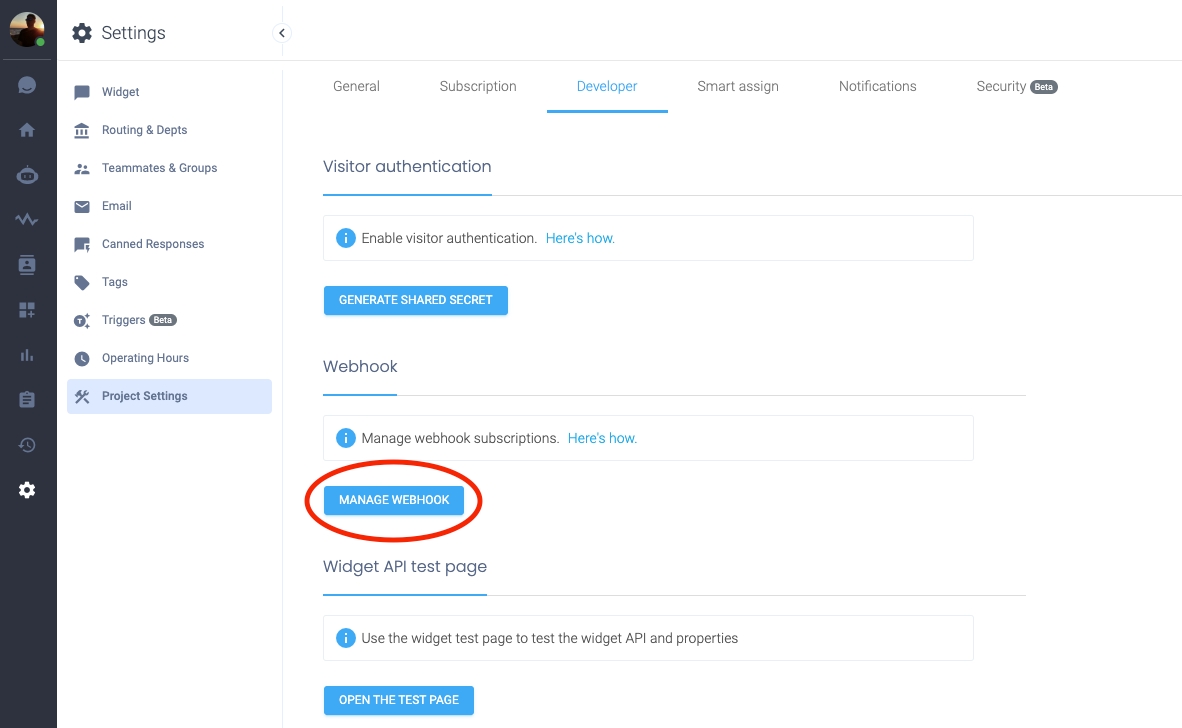Open the activity pulse icon in dark sidebar
Image resolution: width=1182 pixels, height=728 pixels.
click(27, 220)
